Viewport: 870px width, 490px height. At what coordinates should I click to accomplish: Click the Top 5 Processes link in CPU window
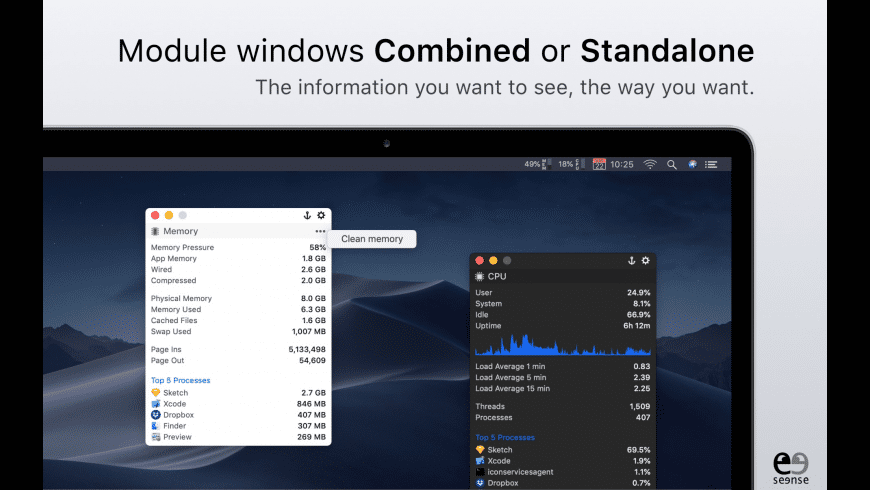click(x=505, y=437)
